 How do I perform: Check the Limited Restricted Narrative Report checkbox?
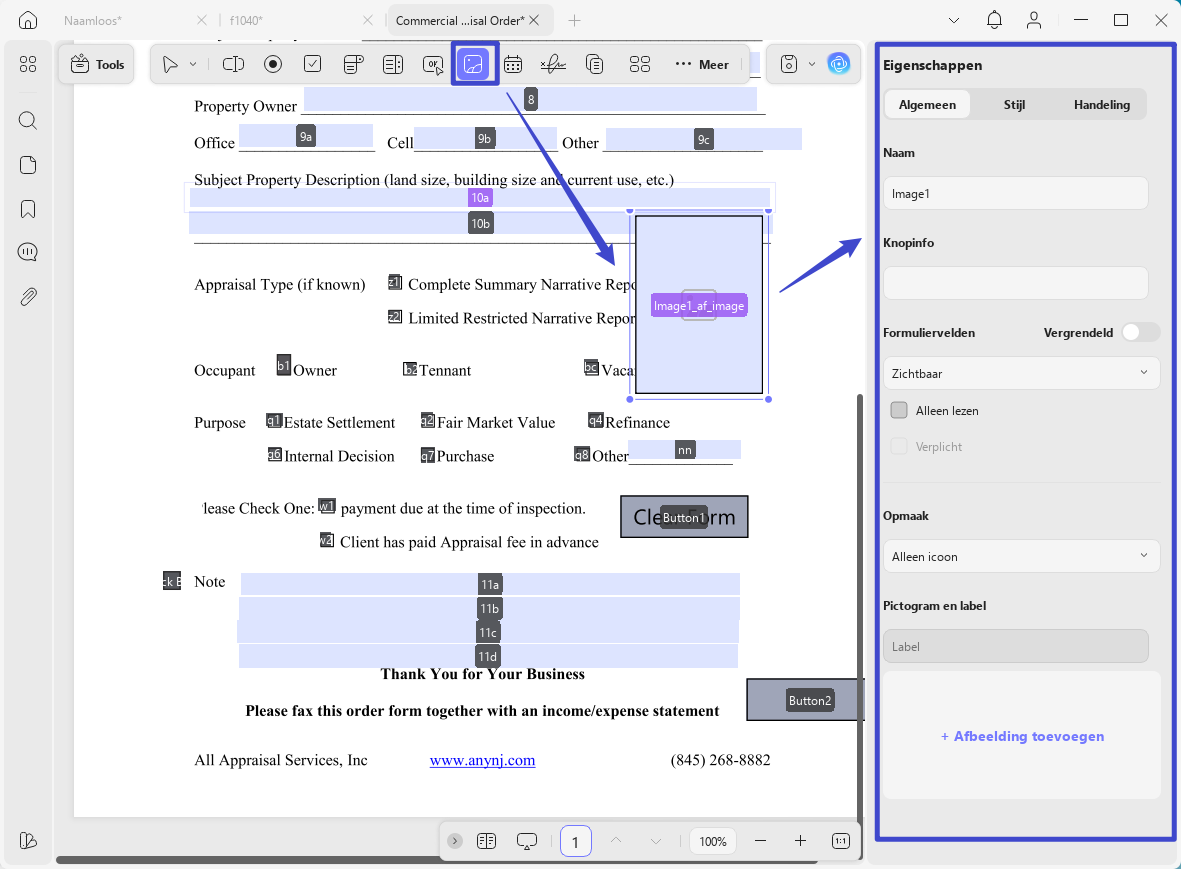395,317
